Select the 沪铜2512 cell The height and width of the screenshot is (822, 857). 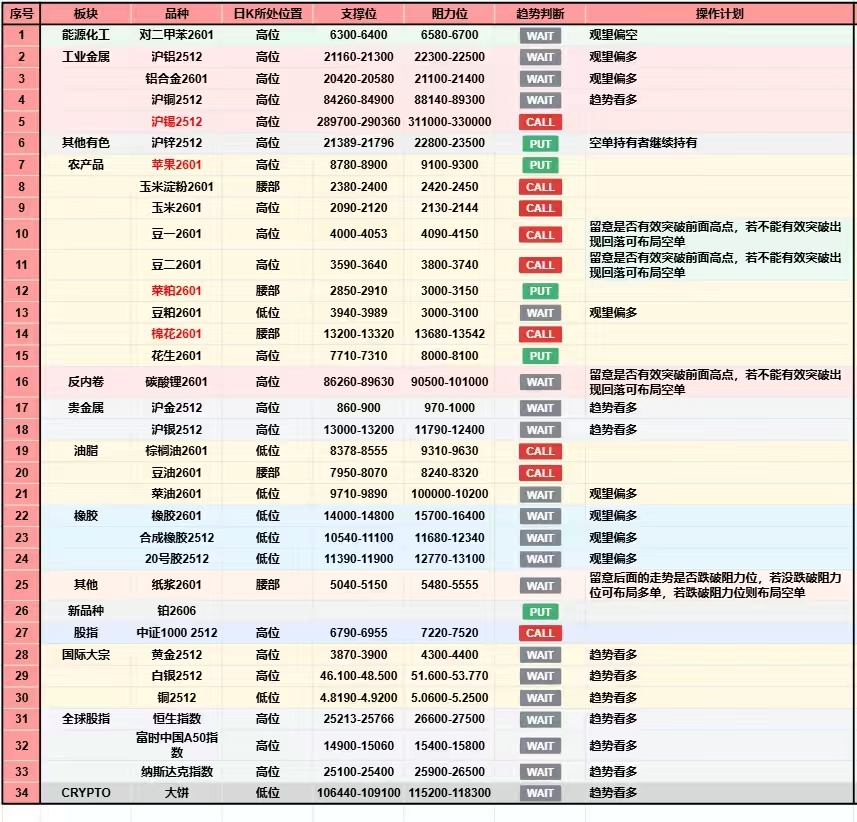(x=177, y=100)
